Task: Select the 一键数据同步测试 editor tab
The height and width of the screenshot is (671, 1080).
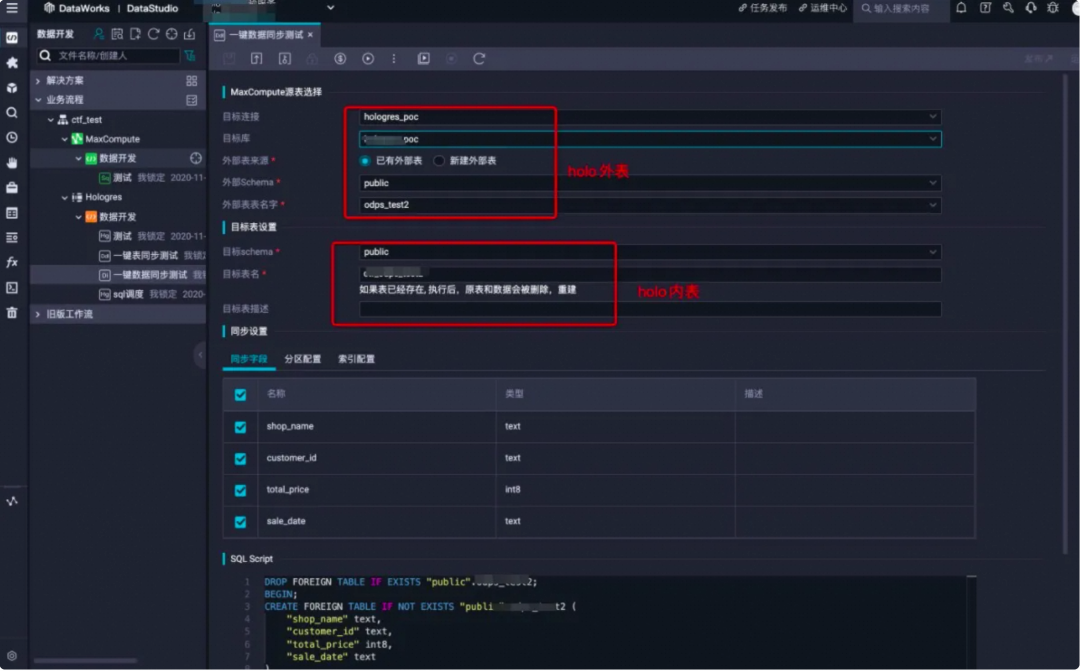Action: [x=265, y=34]
